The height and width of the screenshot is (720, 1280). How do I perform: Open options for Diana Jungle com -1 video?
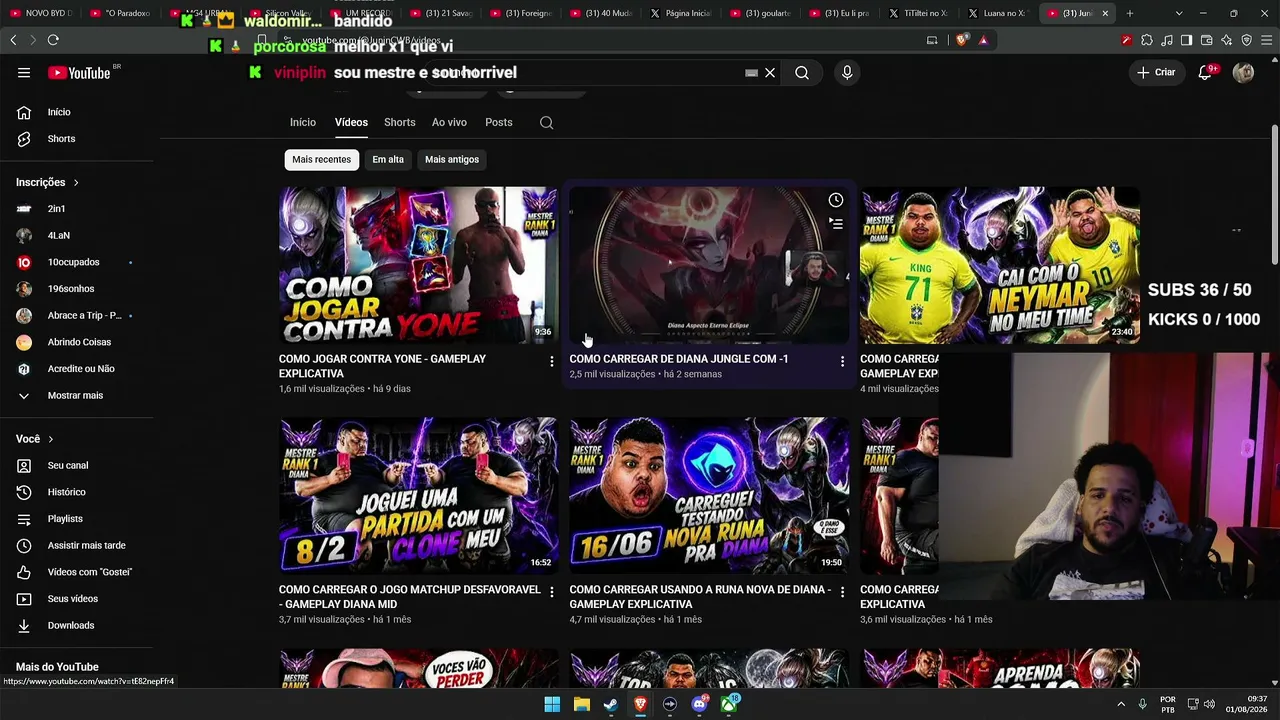[842, 361]
